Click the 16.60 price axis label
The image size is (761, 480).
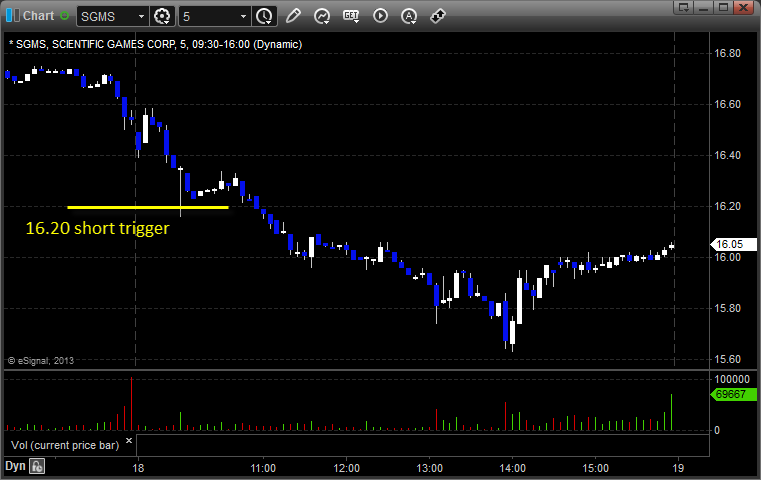728,104
